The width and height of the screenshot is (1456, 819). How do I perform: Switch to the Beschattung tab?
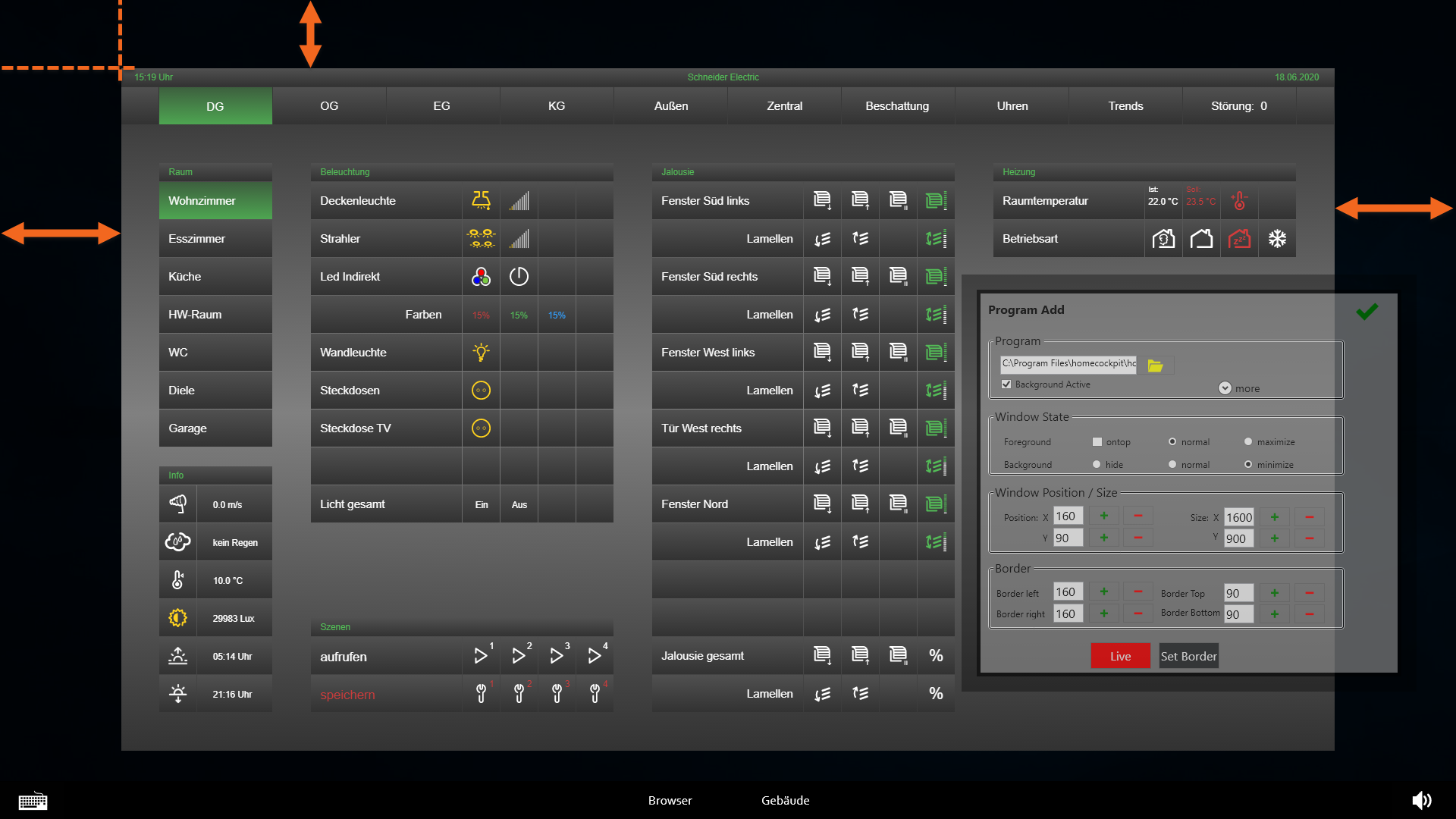coord(897,106)
